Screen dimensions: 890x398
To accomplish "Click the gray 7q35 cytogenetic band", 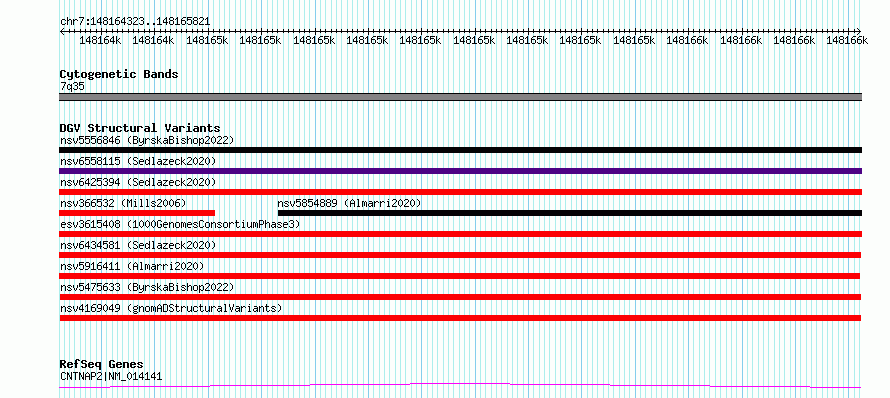I will (x=460, y=97).
